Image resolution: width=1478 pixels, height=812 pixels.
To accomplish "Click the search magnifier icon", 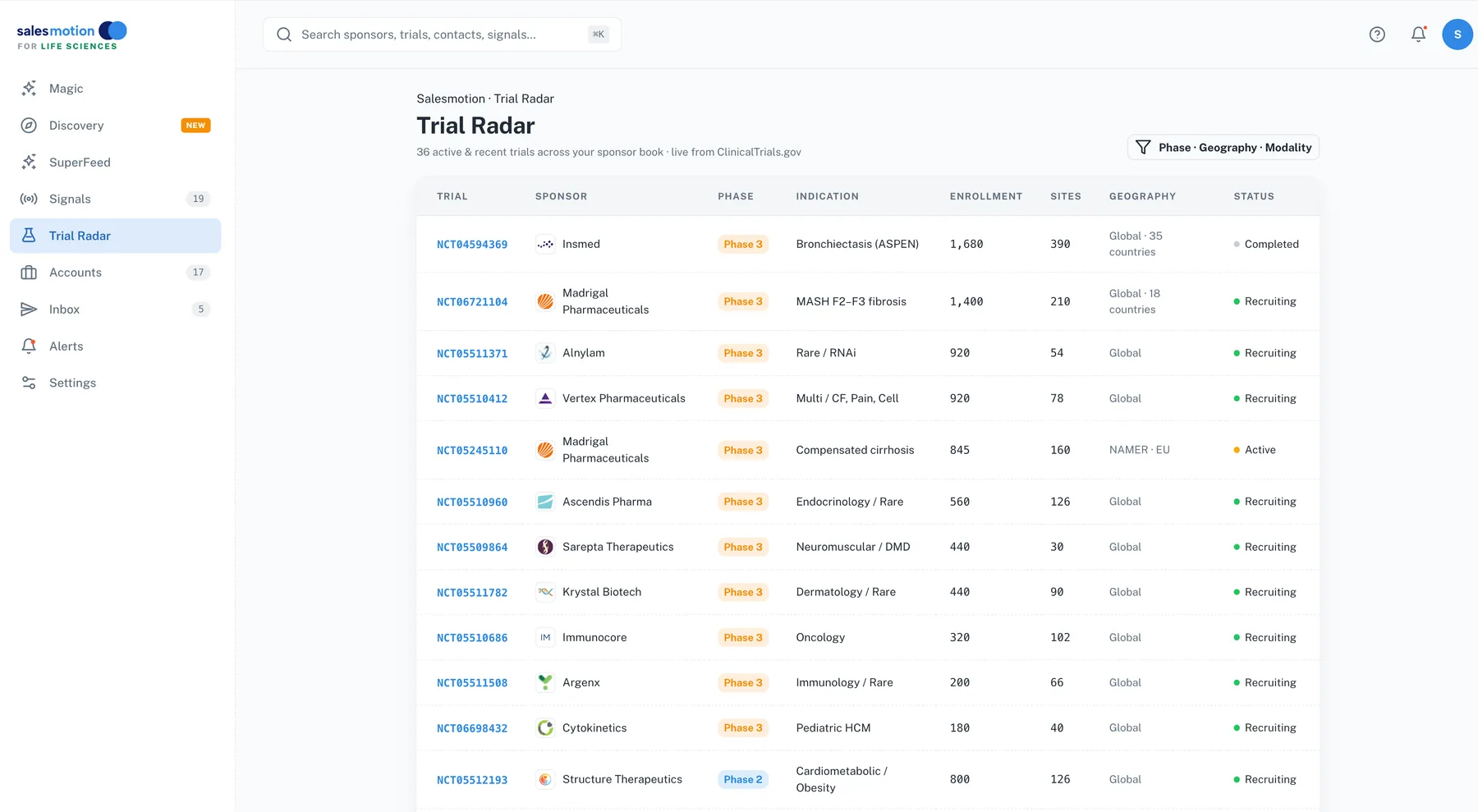I will click(284, 34).
